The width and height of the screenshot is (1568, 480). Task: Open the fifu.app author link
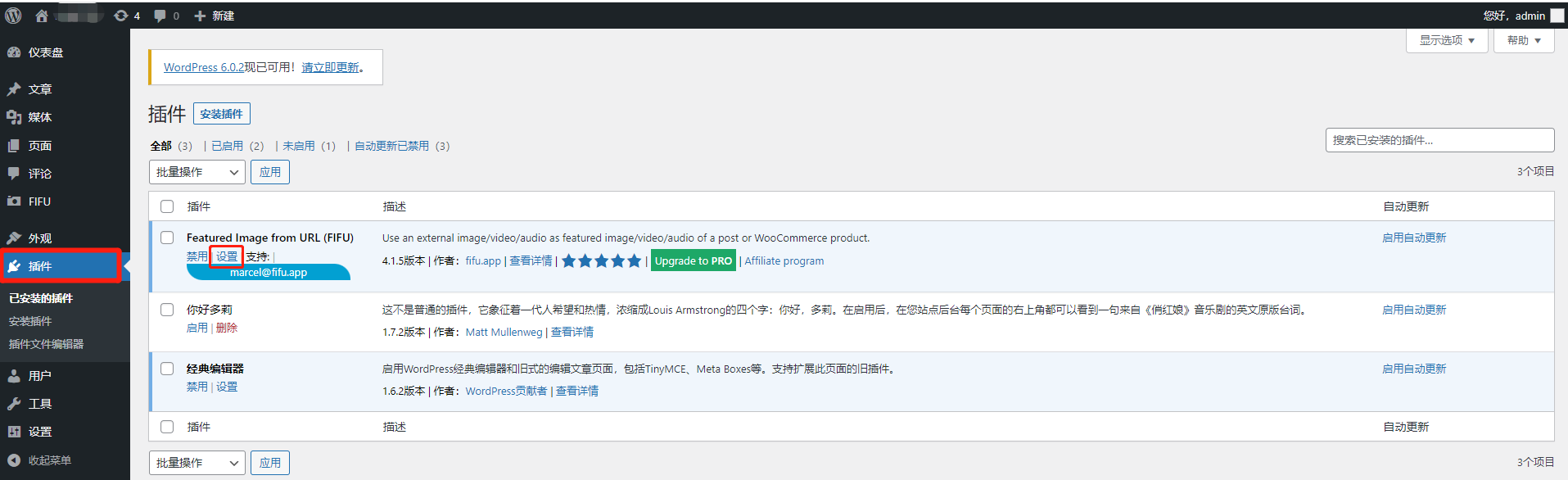pyautogui.click(x=483, y=261)
